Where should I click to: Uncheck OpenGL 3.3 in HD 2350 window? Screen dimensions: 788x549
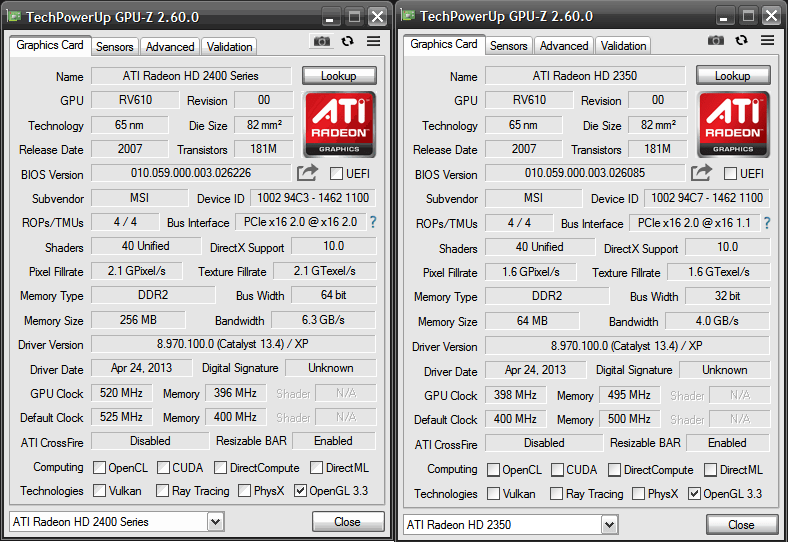(x=694, y=494)
